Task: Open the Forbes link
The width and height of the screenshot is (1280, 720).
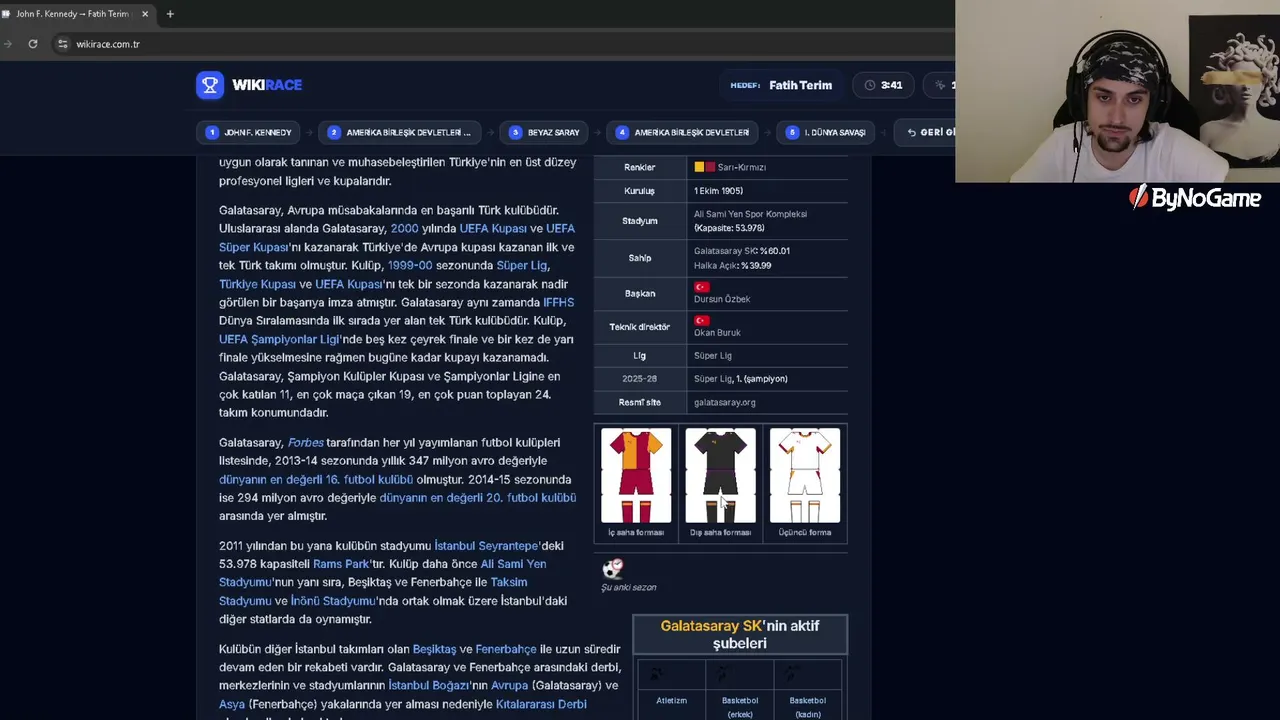Action: 306,442
